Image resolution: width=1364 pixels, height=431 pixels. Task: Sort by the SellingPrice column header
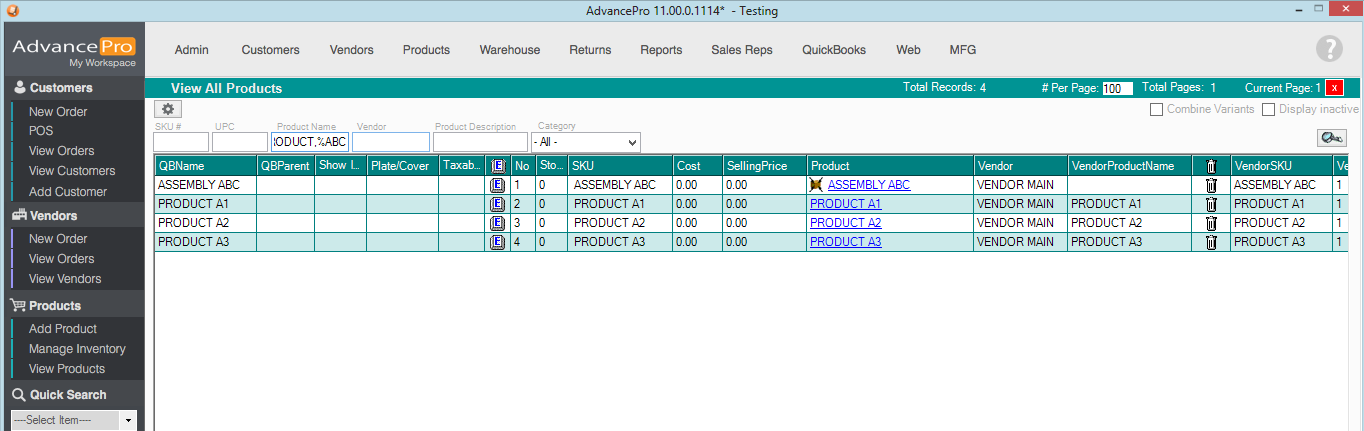757,166
